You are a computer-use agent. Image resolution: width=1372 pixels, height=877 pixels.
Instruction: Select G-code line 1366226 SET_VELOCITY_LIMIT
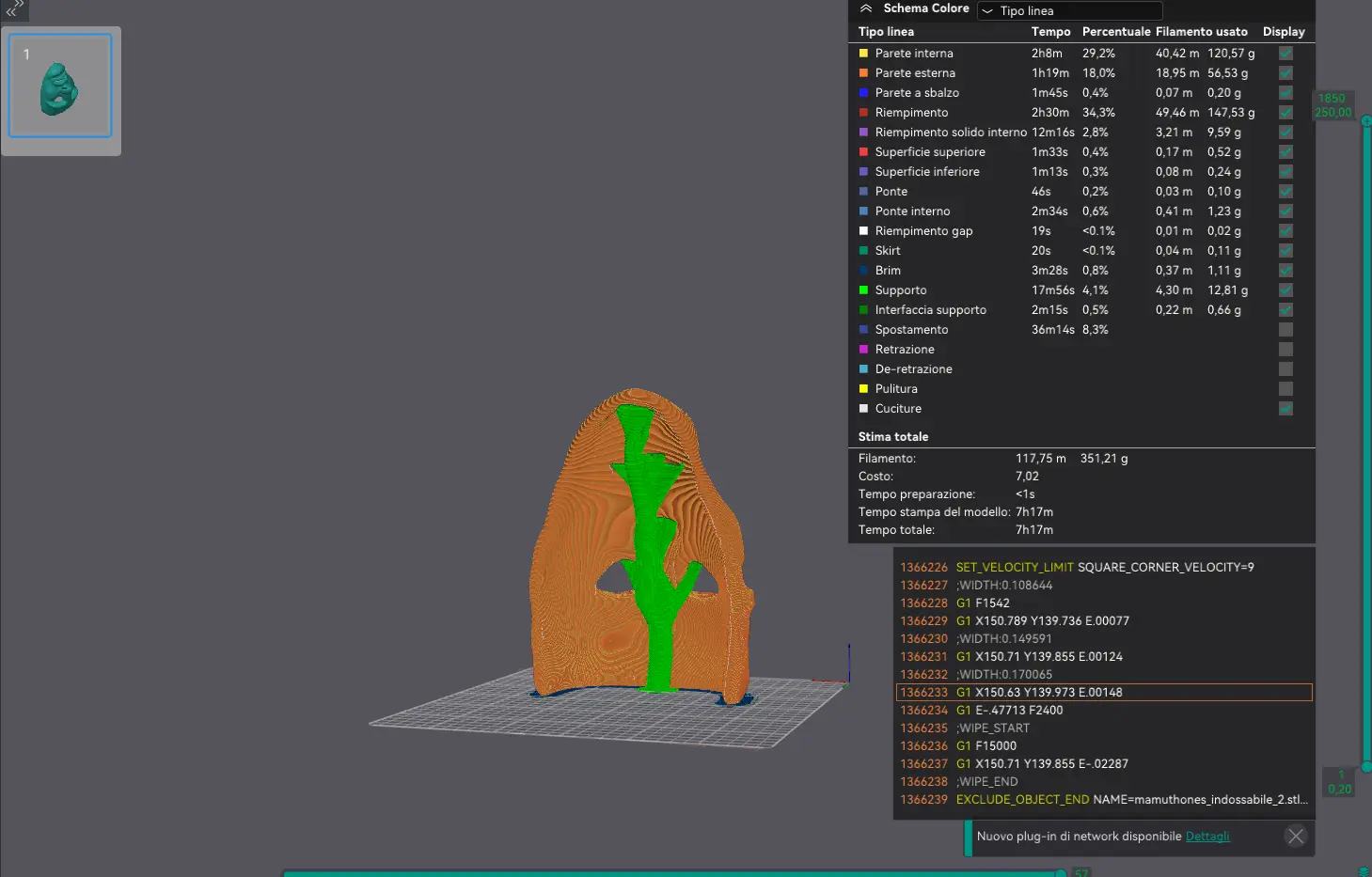1104,568
